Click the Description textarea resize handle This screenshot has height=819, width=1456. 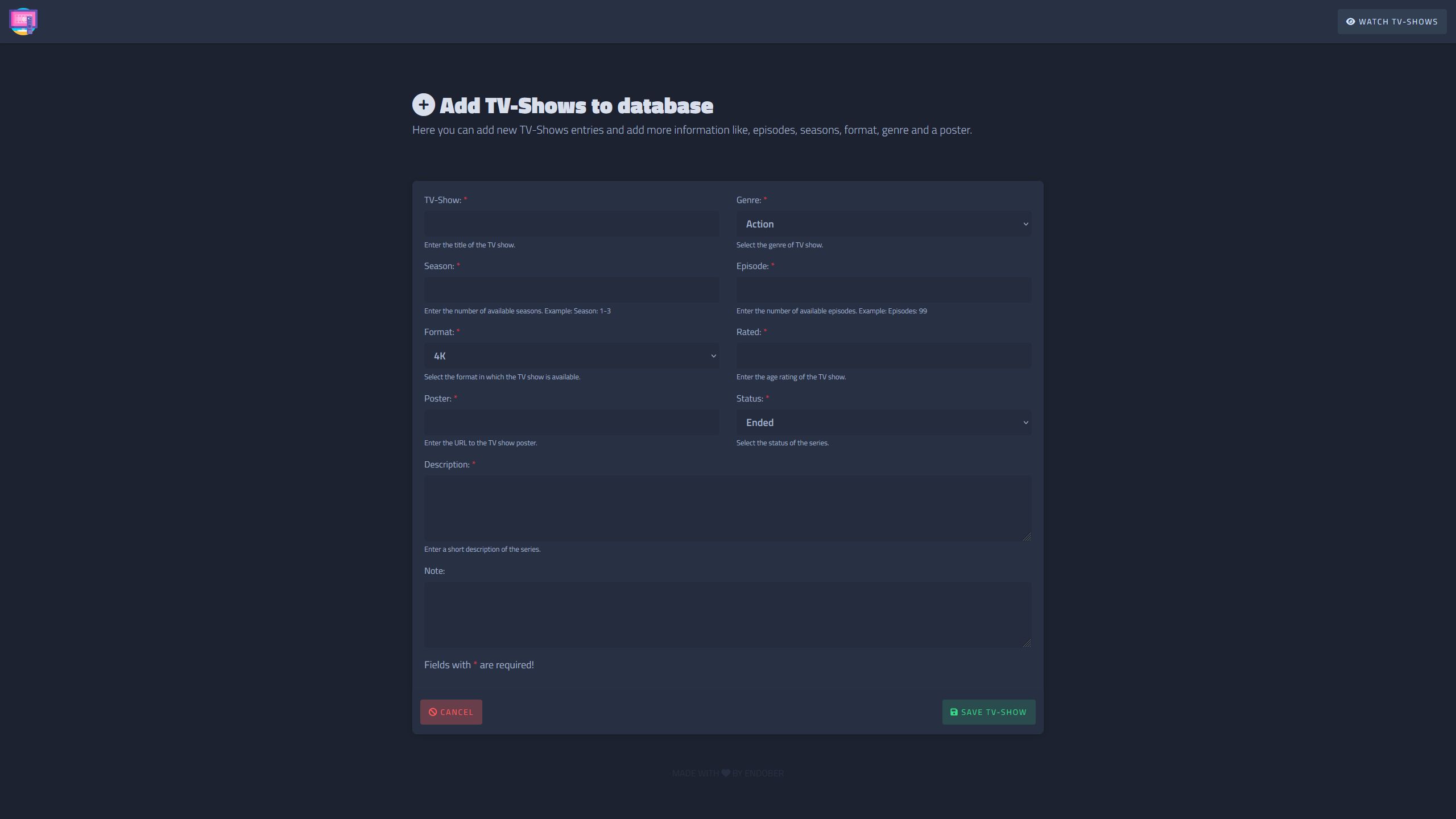coord(1027,537)
